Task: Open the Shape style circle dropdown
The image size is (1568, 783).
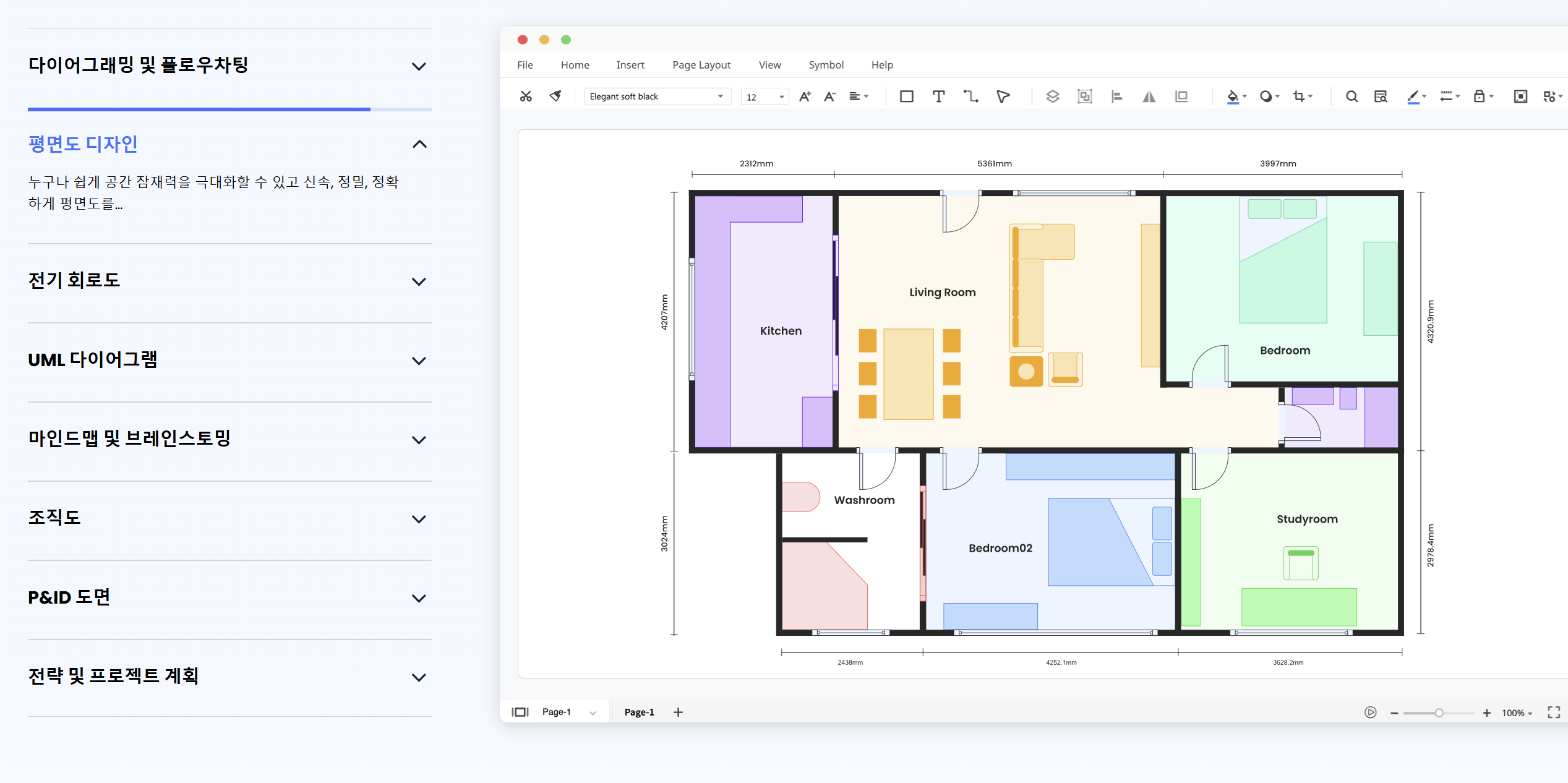Action: pos(1269,96)
